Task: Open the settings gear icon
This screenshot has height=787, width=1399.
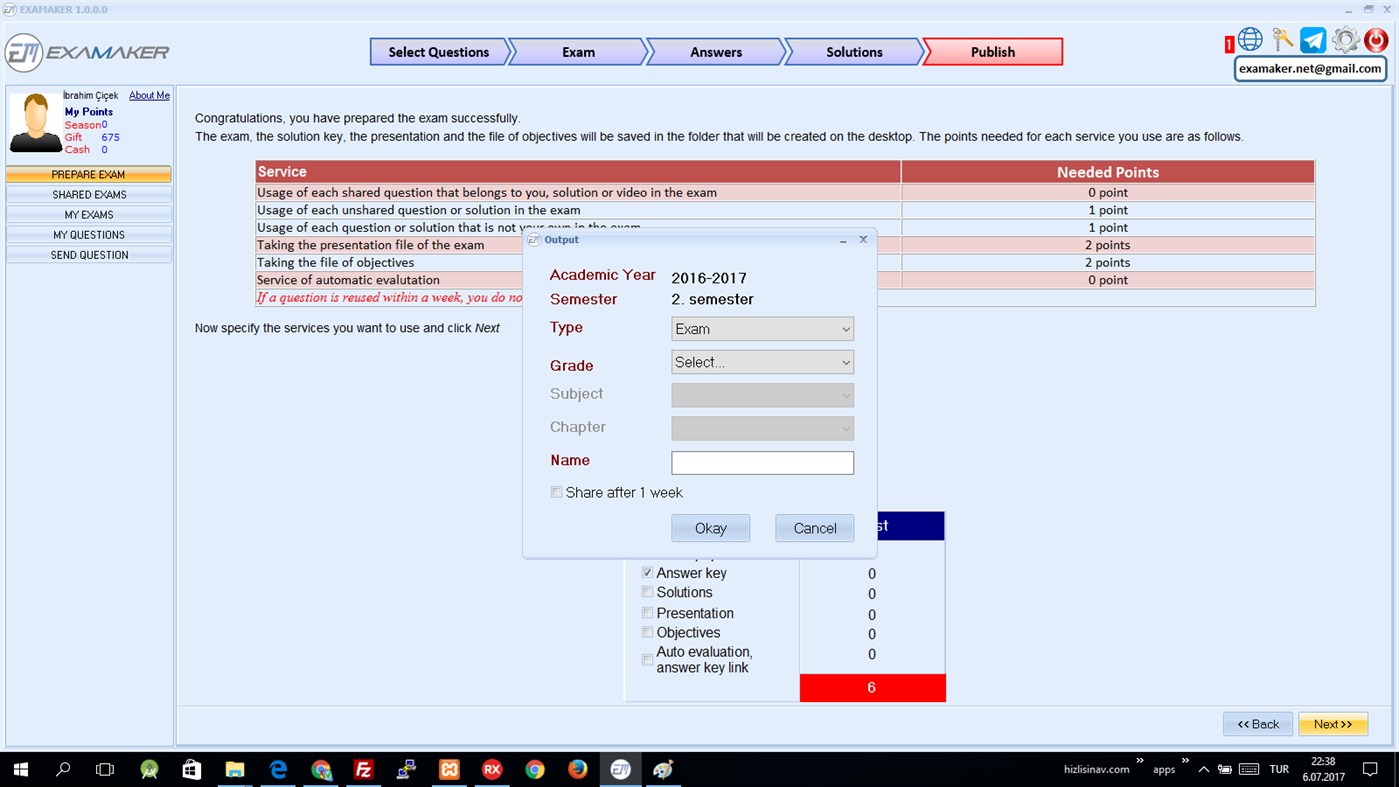Action: [x=1344, y=39]
